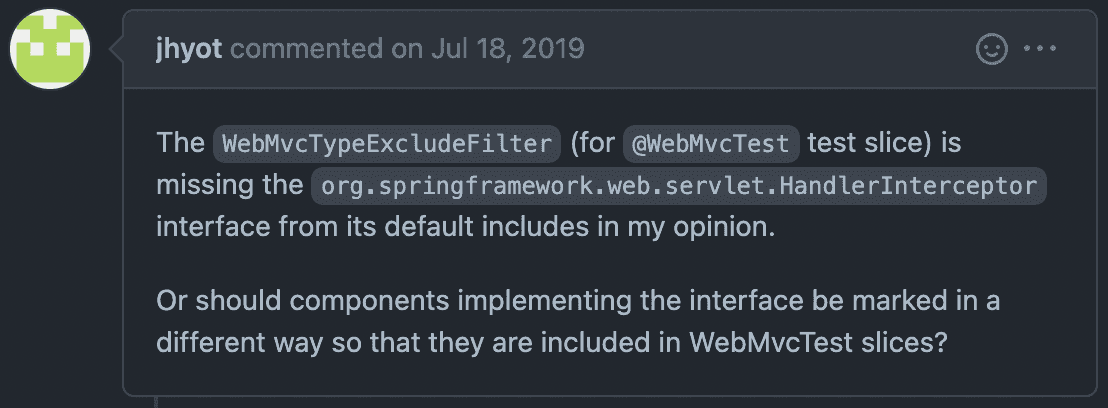Open the jhyot username profile link
Viewport: 1108px width, 408px height.
[189, 49]
